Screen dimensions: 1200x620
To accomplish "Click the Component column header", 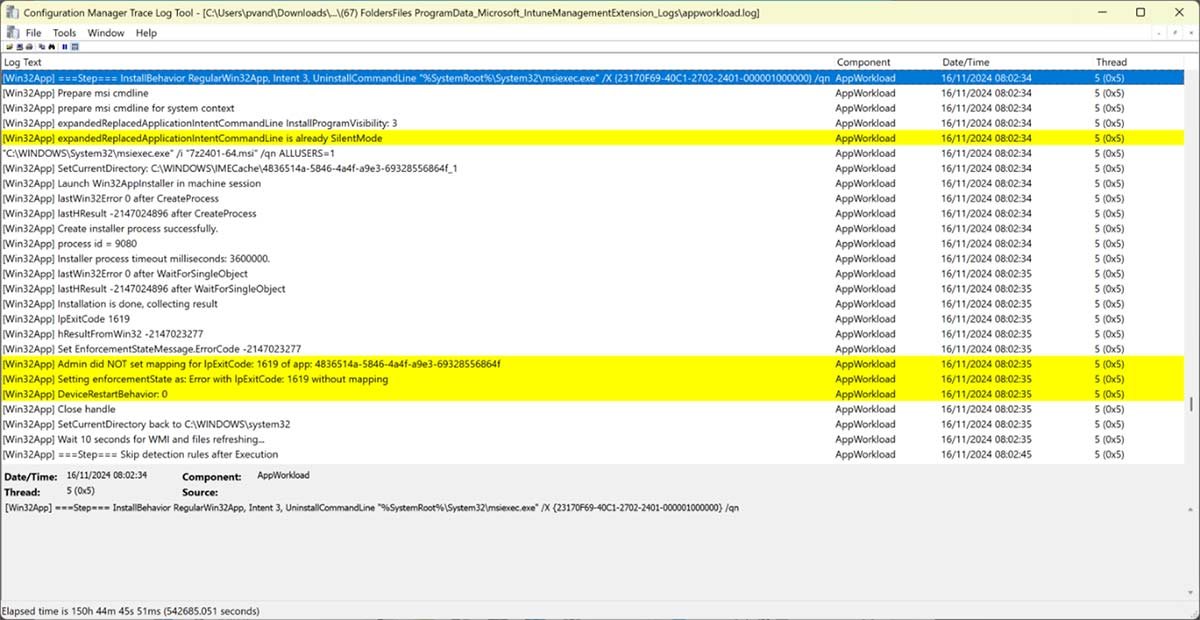I will coord(863,62).
